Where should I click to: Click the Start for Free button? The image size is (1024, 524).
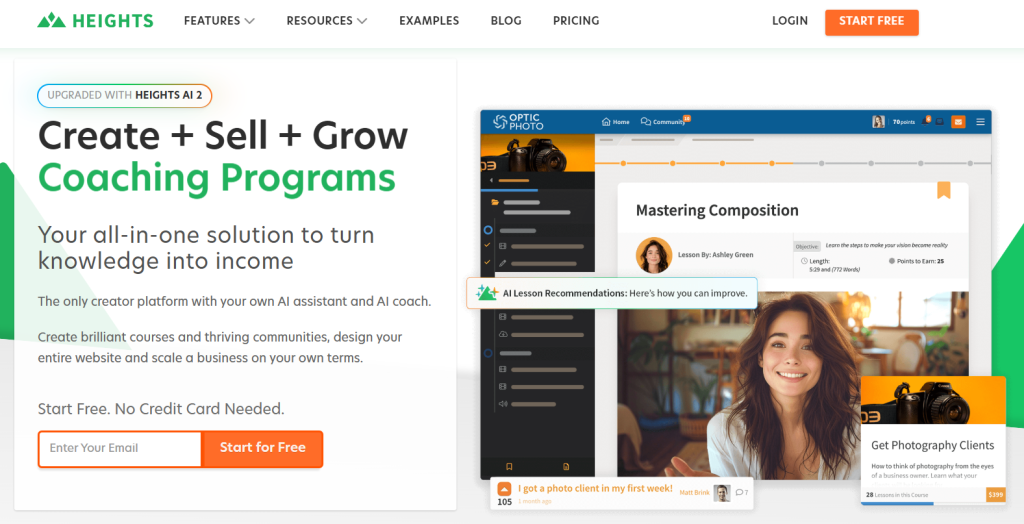pos(263,449)
